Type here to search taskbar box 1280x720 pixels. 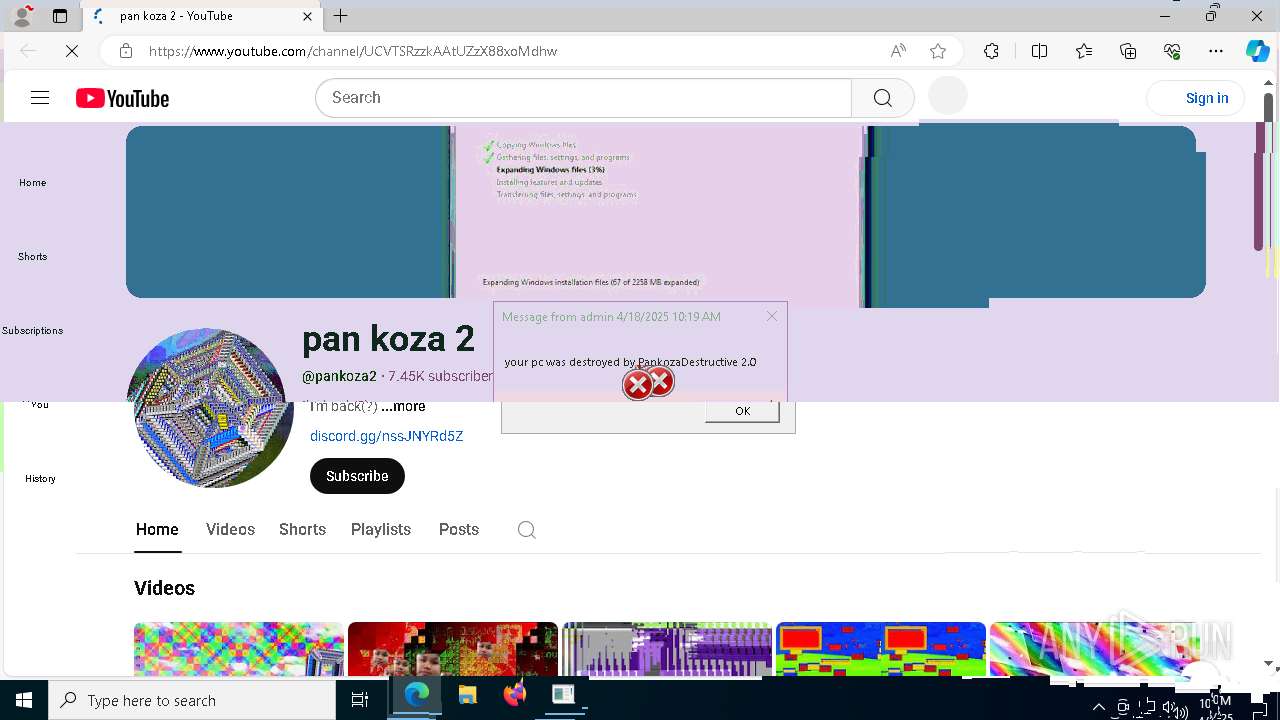pyautogui.click(x=192, y=700)
